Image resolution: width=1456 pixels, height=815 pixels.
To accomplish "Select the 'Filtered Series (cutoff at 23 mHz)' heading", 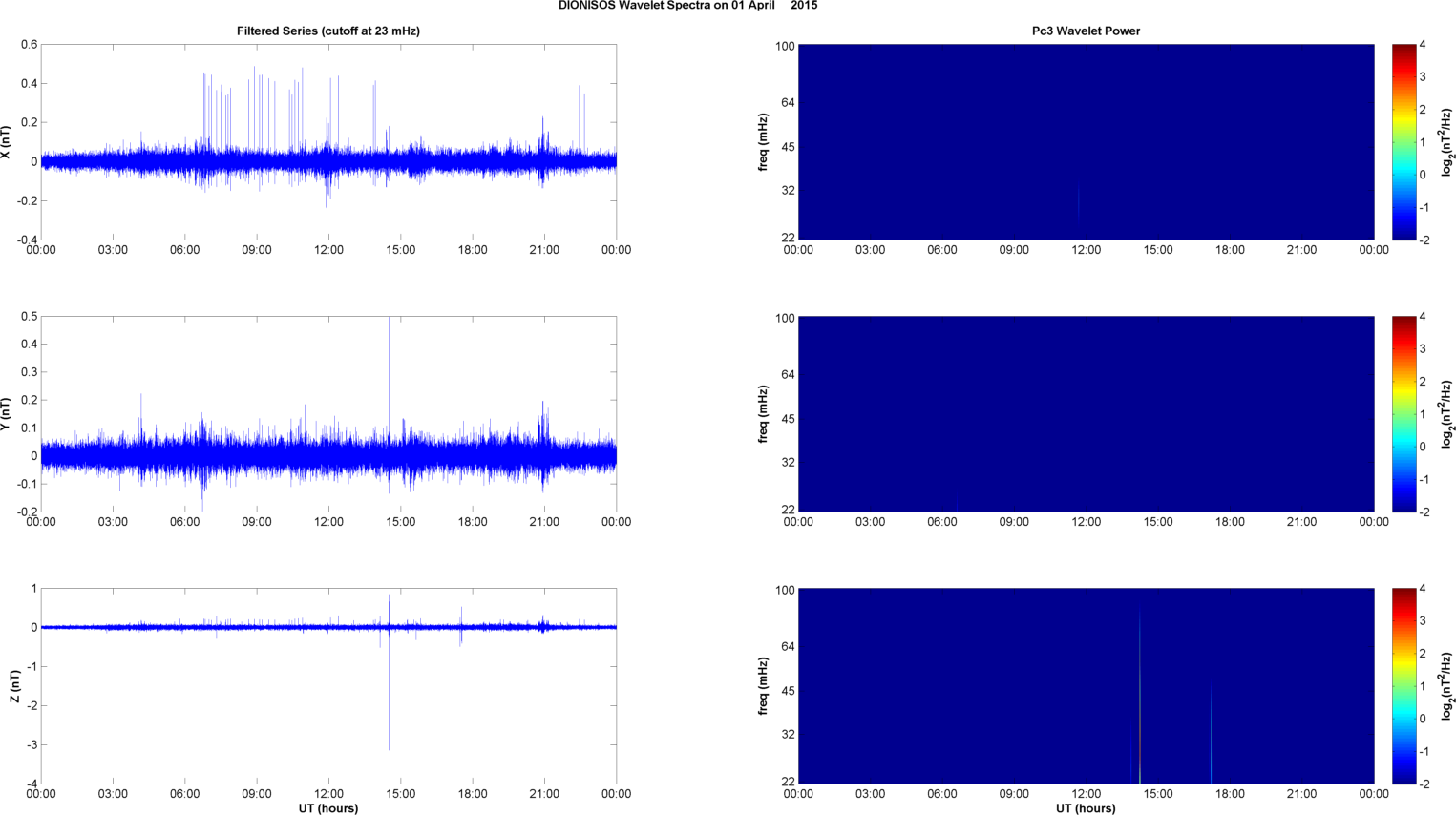I will click(x=328, y=31).
